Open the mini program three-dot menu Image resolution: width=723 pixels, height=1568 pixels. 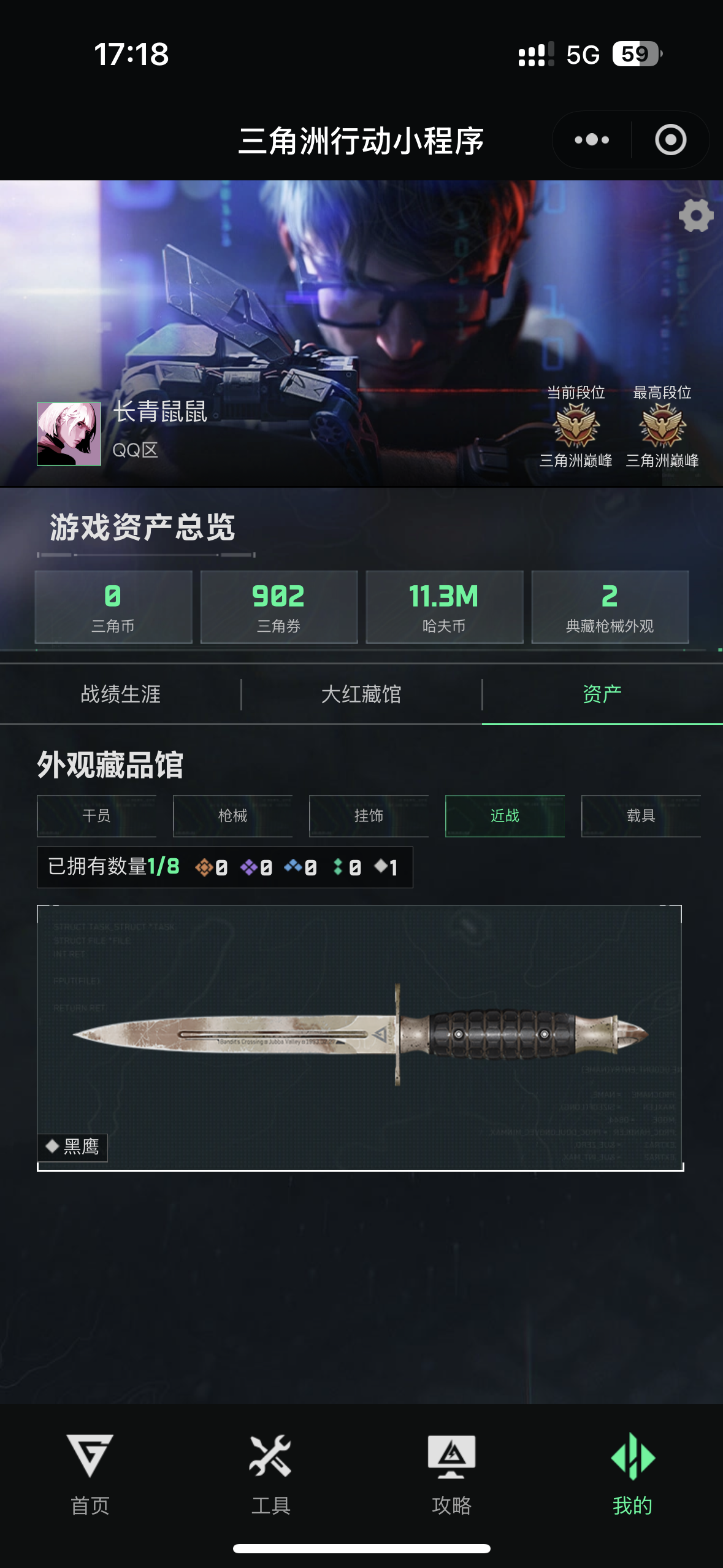592,140
